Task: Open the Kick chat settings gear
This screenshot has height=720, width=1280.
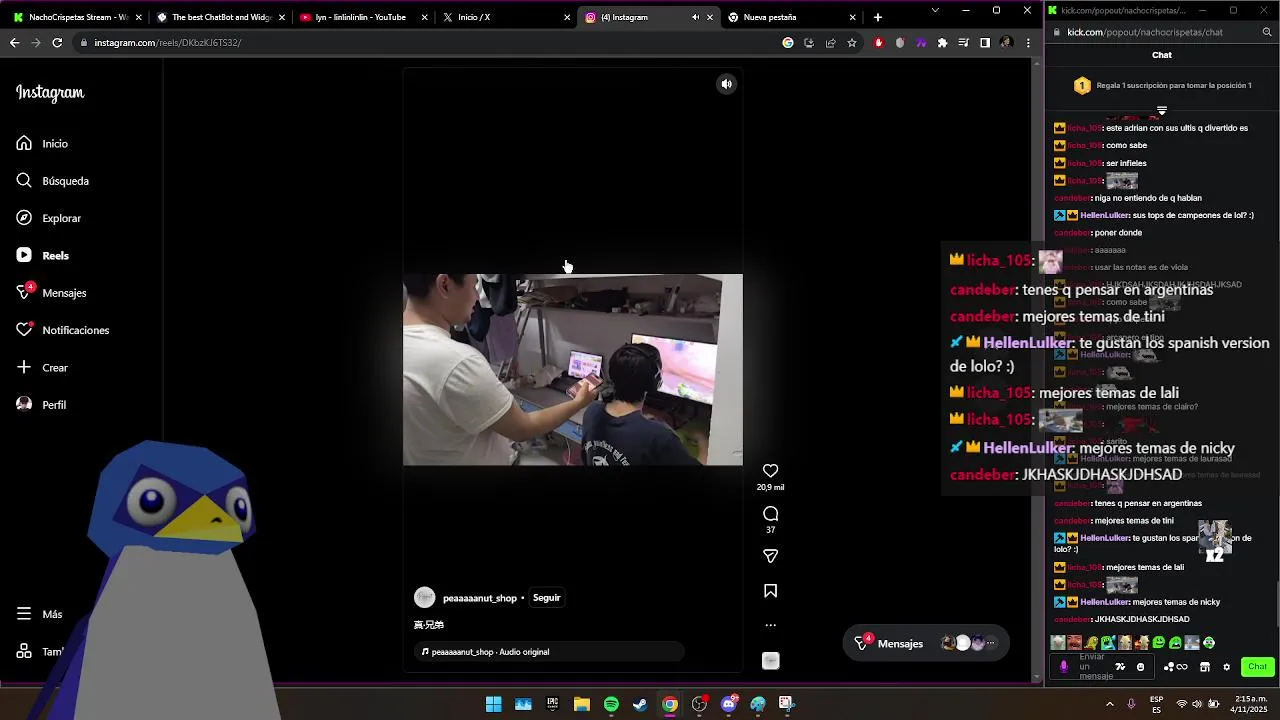Action: (x=1227, y=667)
